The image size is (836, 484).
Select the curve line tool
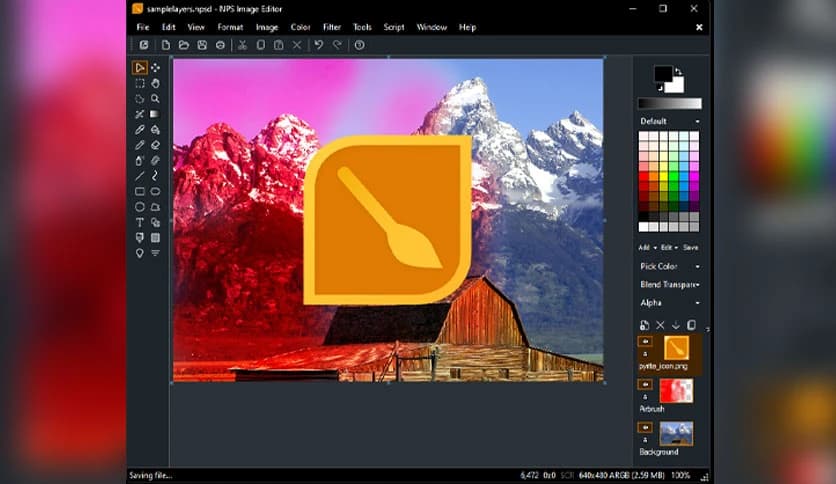[x=155, y=176]
